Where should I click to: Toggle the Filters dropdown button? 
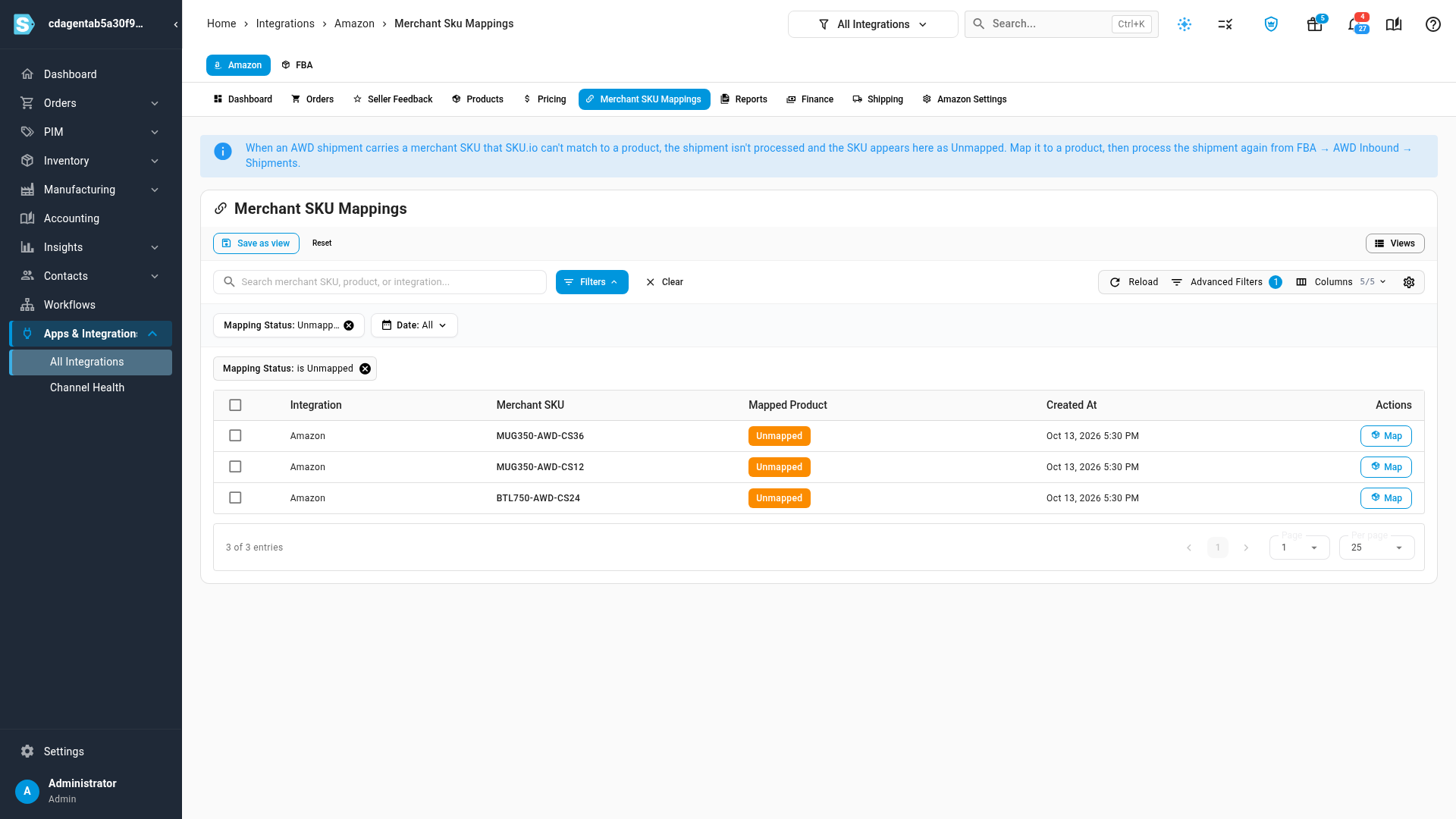[592, 282]
